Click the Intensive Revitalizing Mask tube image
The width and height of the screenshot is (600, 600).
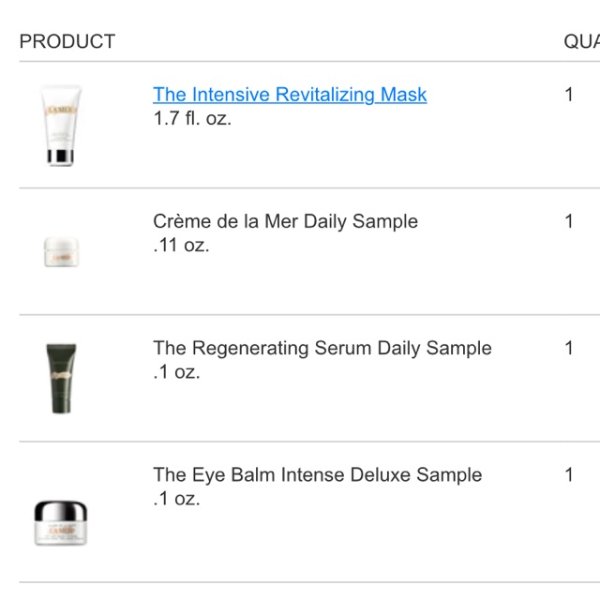point(60,126)
